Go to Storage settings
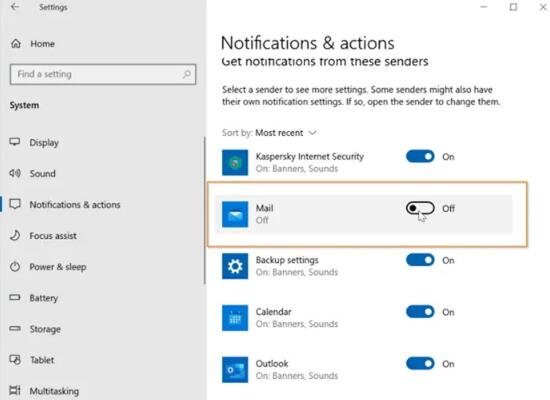Screen dimensions: 550x400 click(x=45, y=329)
